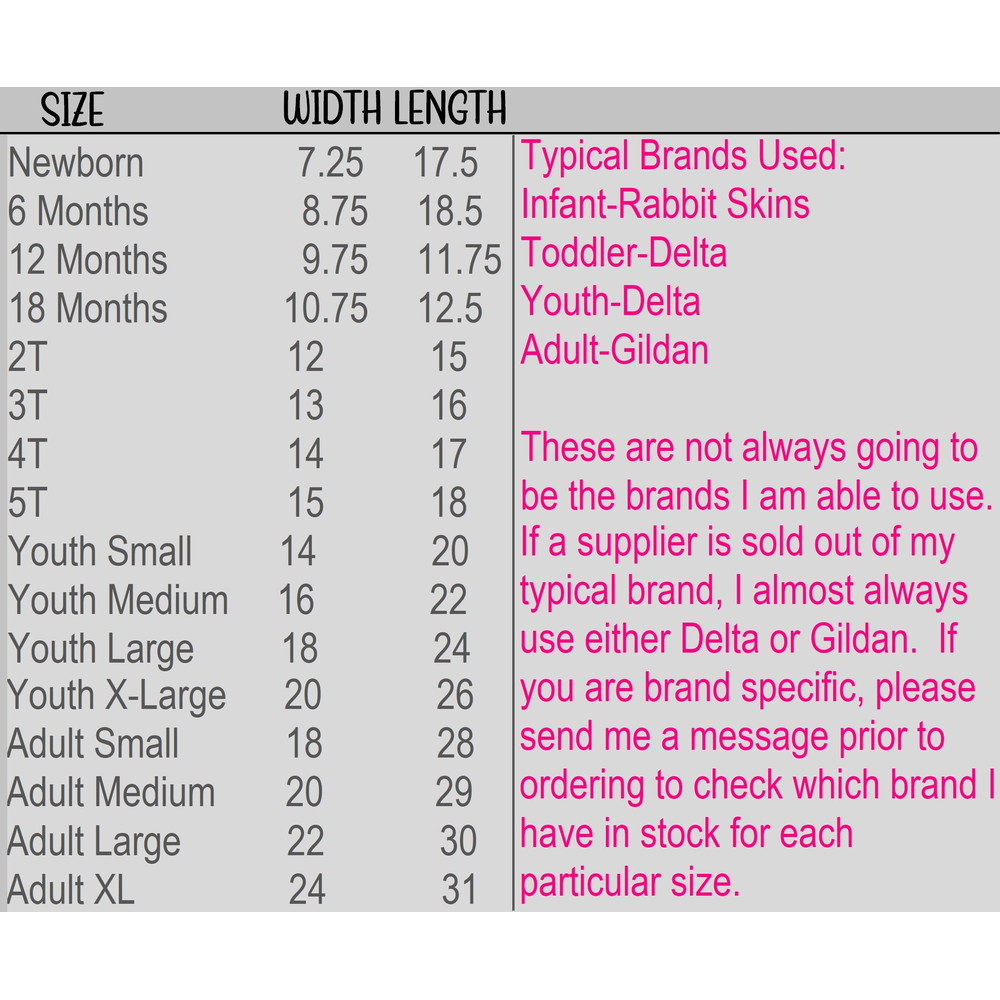Select the 2T size label
Image resolution: width=1000 pixels, height=1000 pixels.
point(27,357)
